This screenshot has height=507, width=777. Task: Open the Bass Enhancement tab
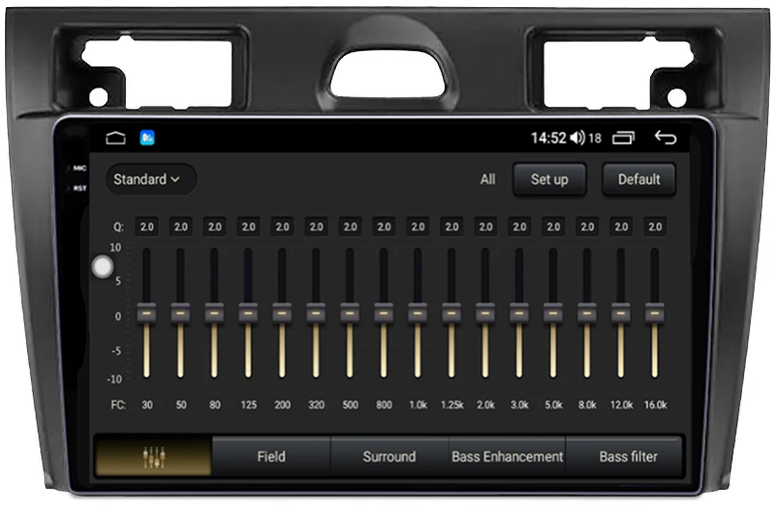[x=507, y=456]
